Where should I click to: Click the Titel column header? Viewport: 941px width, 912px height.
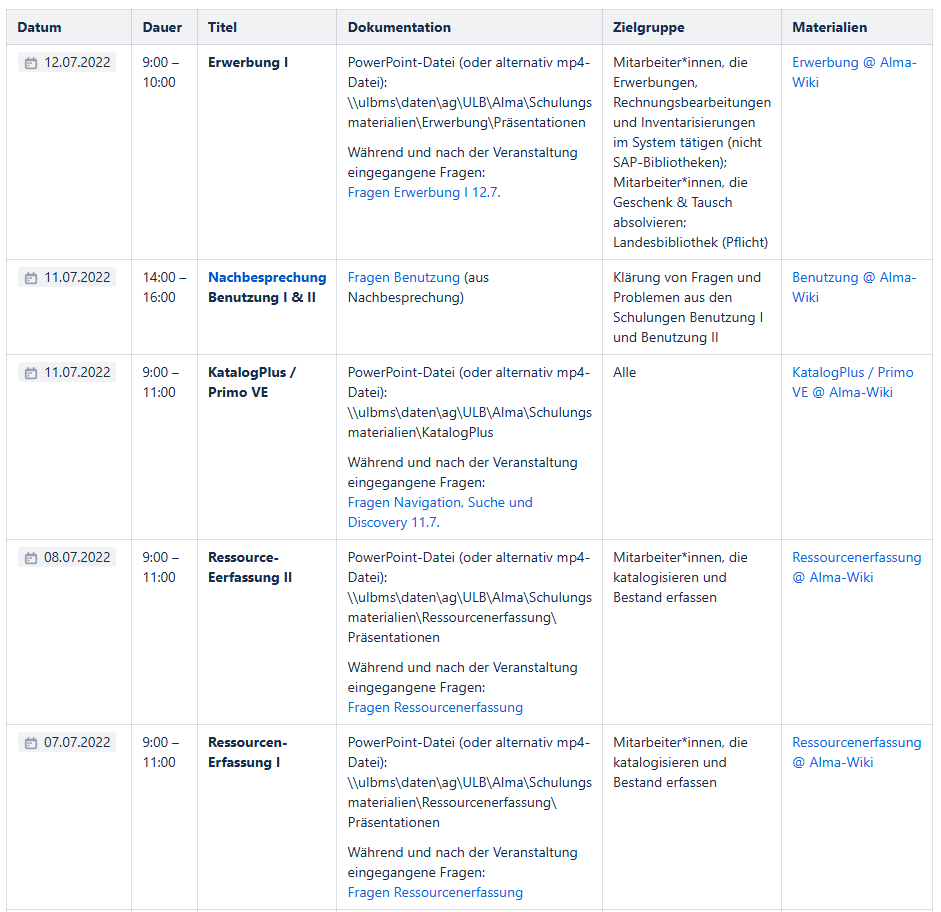pos(222,27)
